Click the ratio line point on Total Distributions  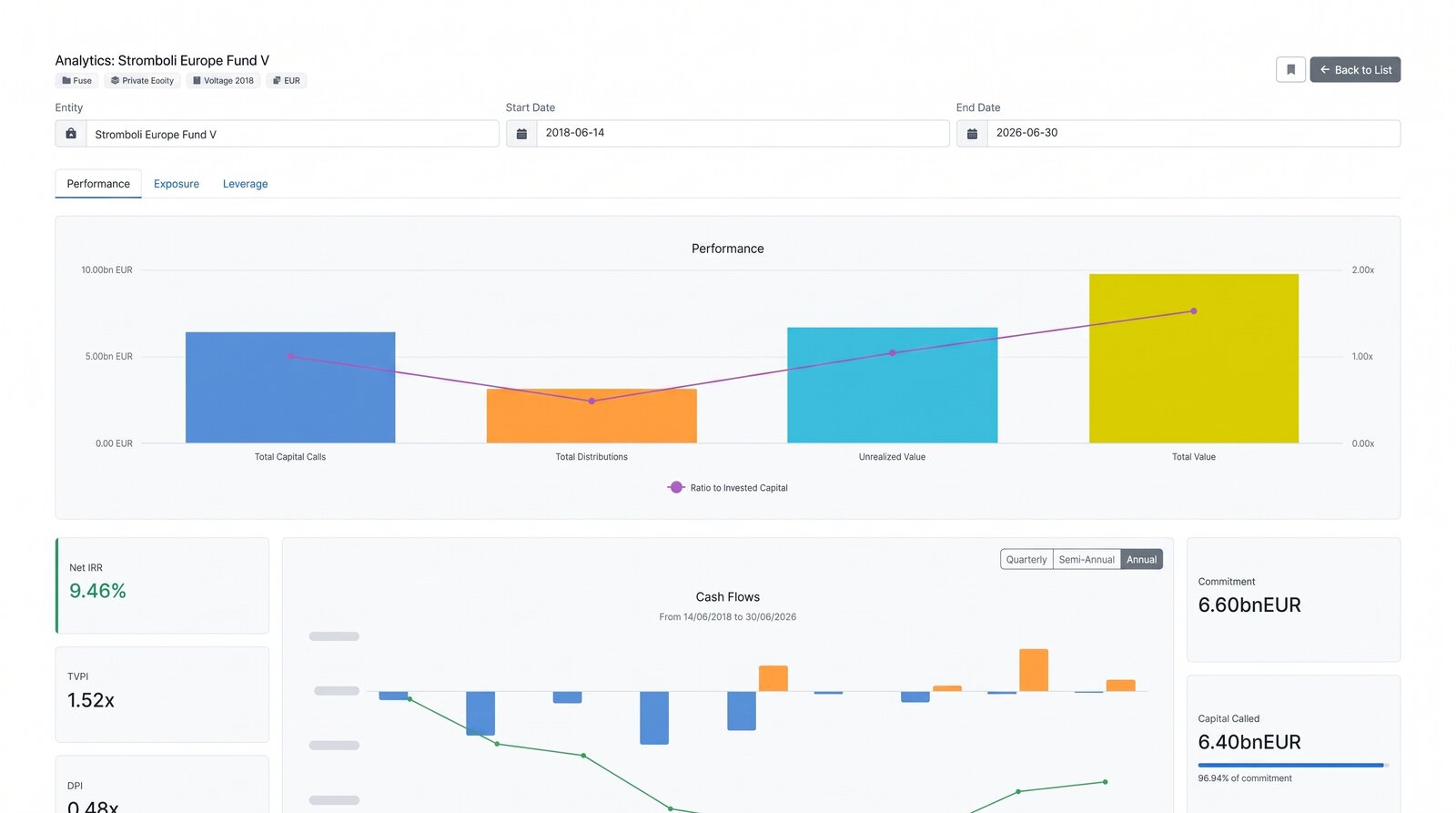591,401
